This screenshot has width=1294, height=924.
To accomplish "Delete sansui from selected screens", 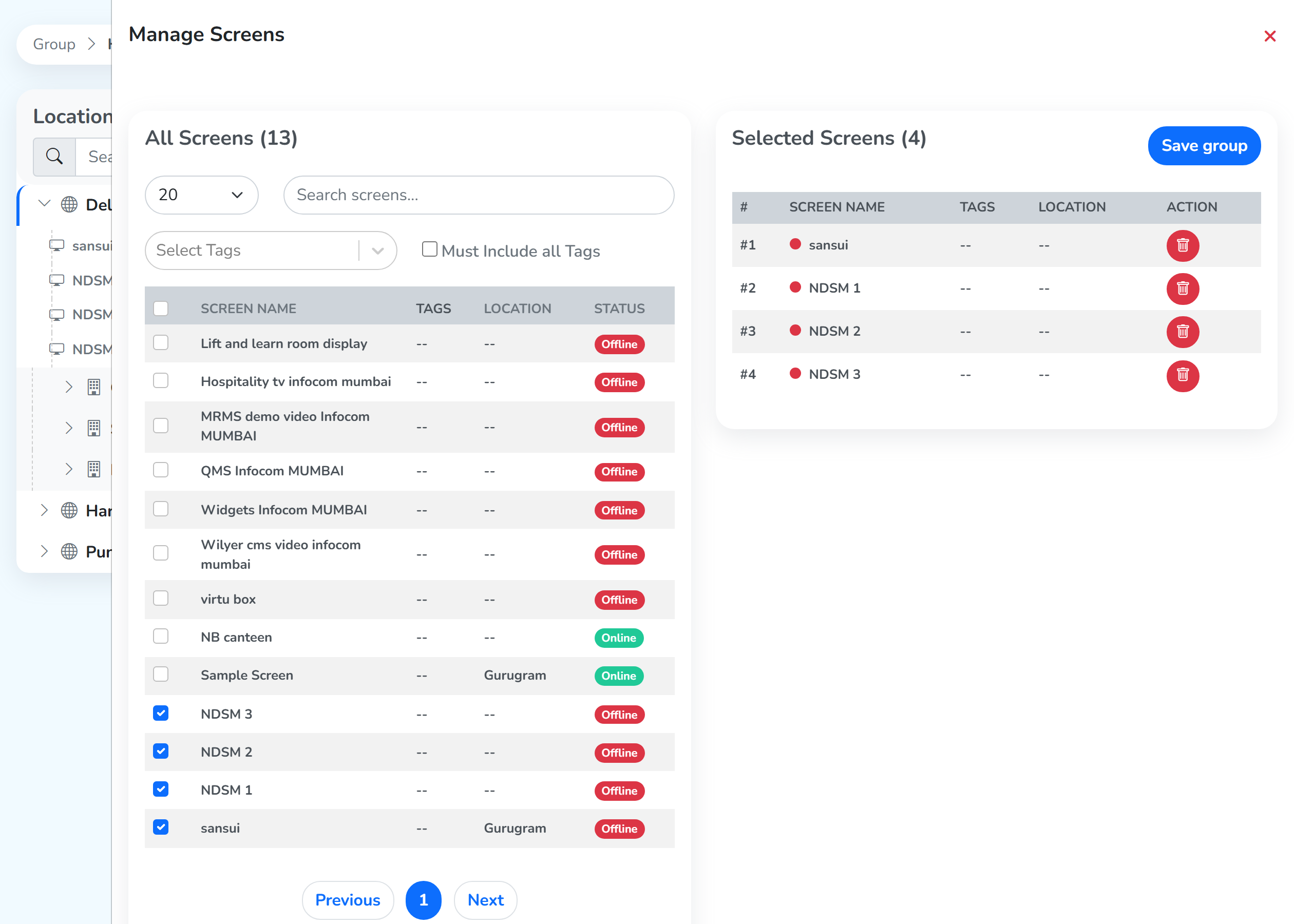I will tap(1183, 245).
